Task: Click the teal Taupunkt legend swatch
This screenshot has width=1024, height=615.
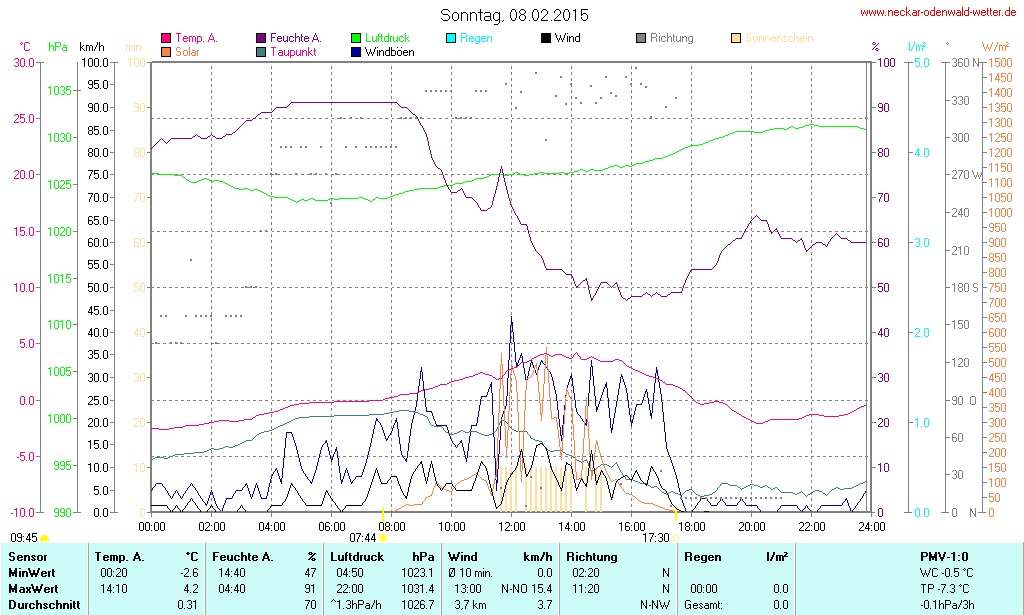Action: [x=262, y=51]
